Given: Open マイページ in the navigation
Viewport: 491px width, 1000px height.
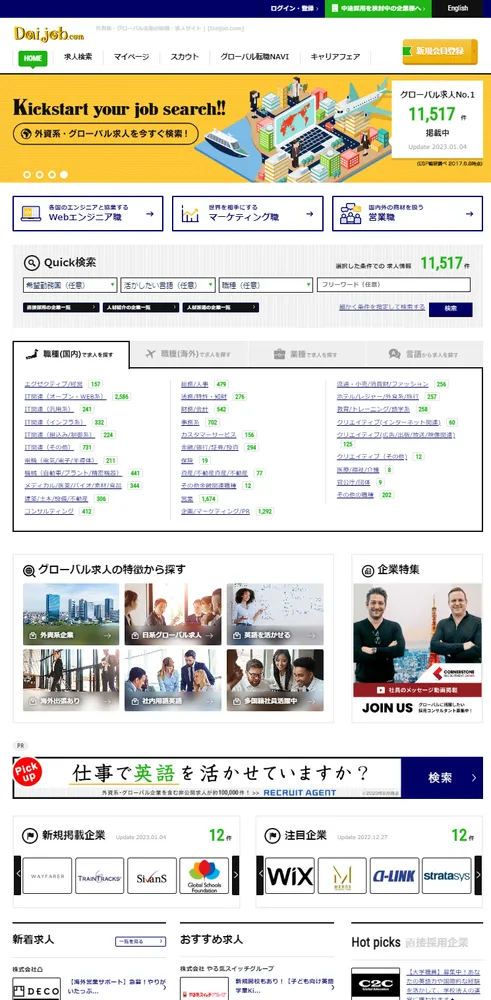Looking at the screenshot, I should pos(131,57).
